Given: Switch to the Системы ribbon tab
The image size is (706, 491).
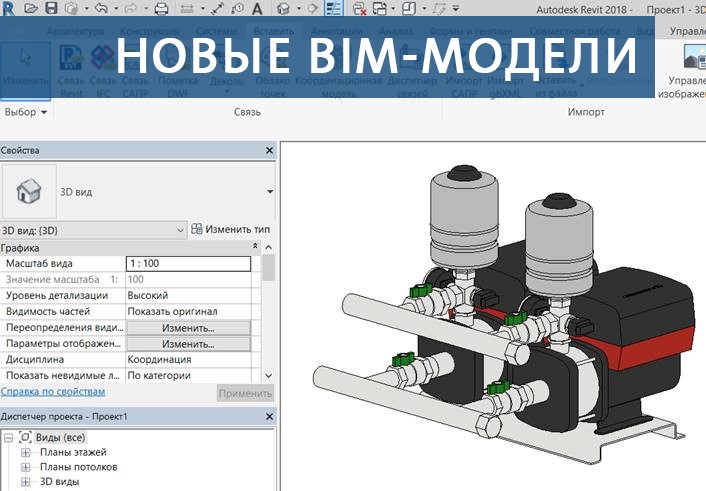Looking at the screenshot, I should (x=216, y=31).
